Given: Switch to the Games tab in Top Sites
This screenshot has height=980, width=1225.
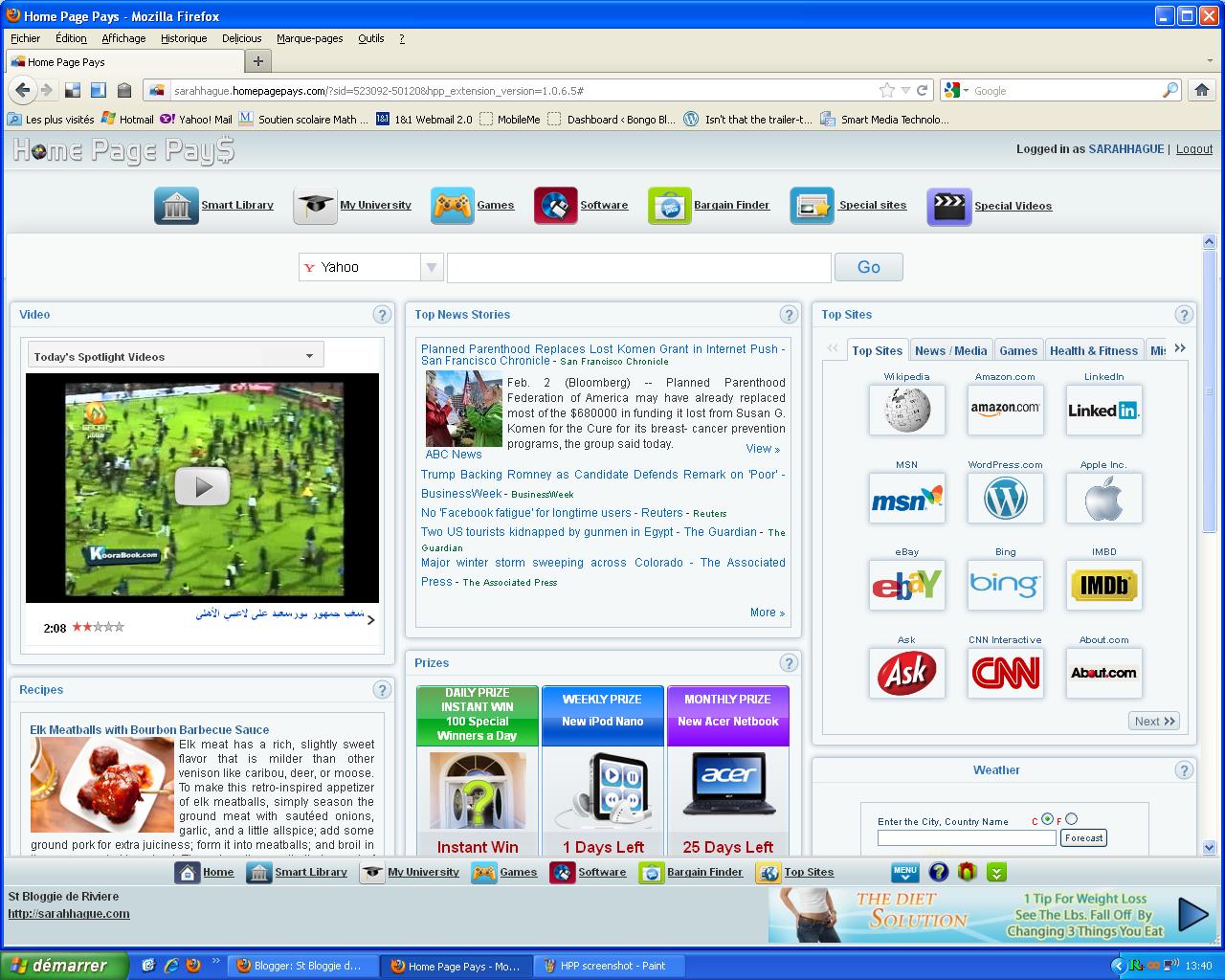Looking at the screenshot, I should (x=1018, y=350).
